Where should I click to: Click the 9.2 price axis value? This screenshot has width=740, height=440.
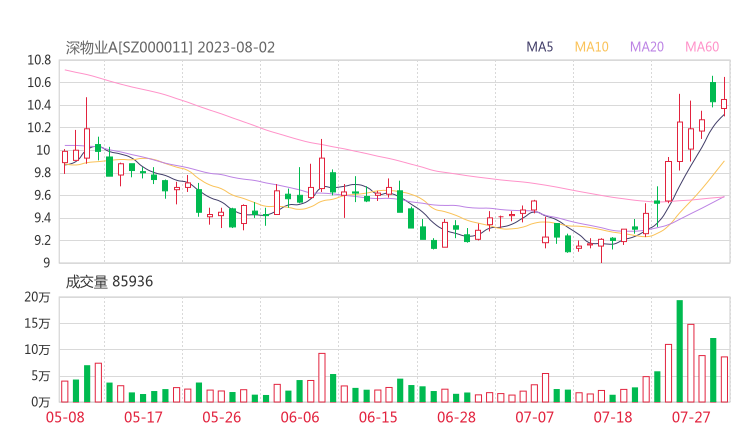[42, 240]
